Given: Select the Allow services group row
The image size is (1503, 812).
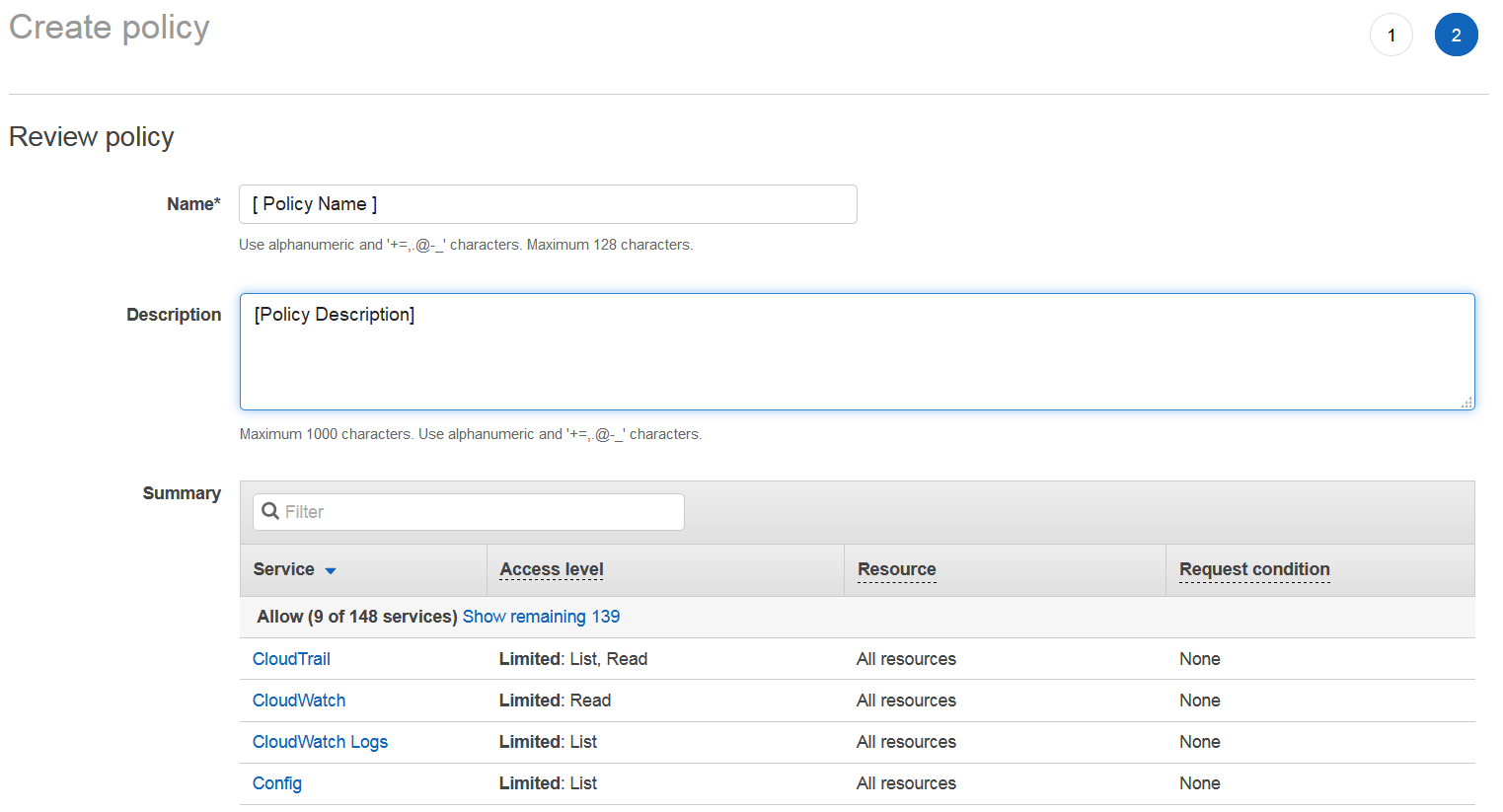Looking at the screenshot, I should (355, 617).
